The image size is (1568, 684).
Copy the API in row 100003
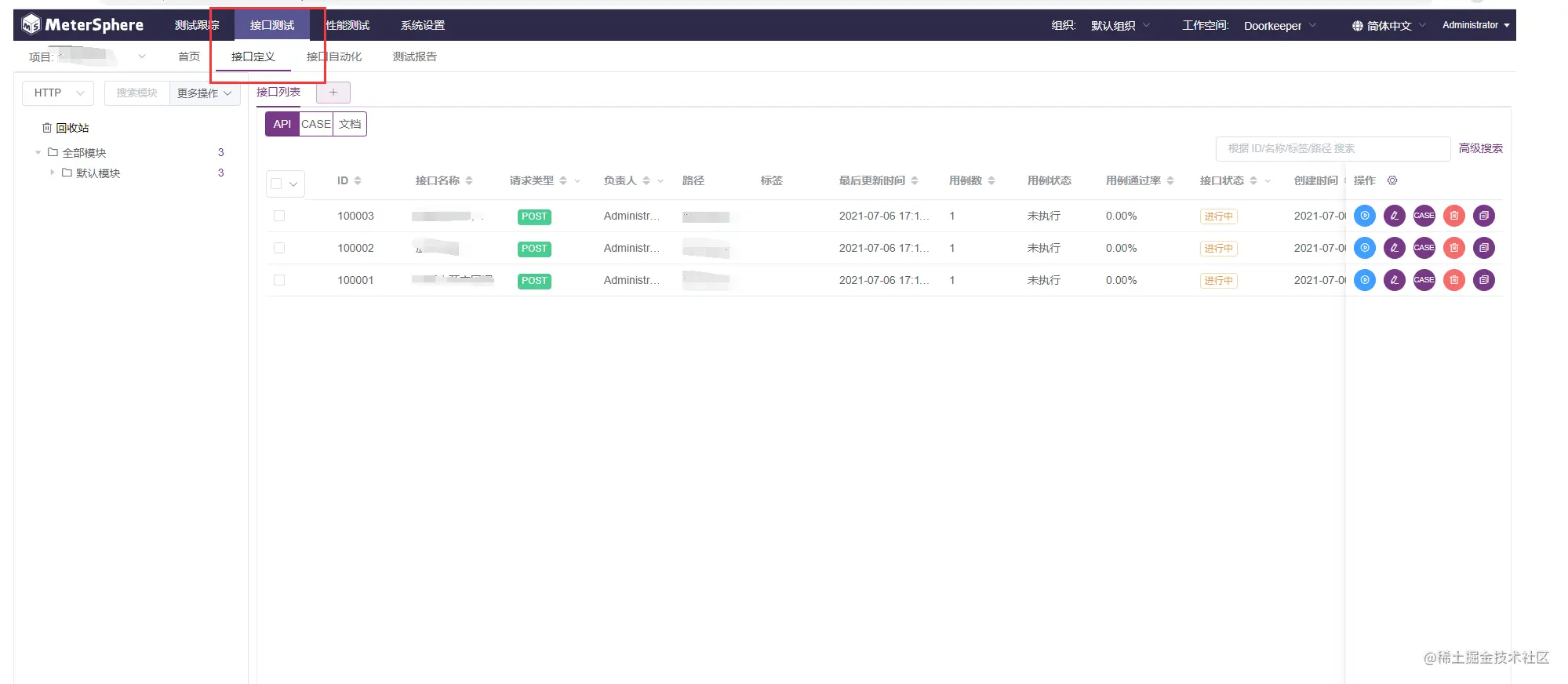click(1484, 216)
